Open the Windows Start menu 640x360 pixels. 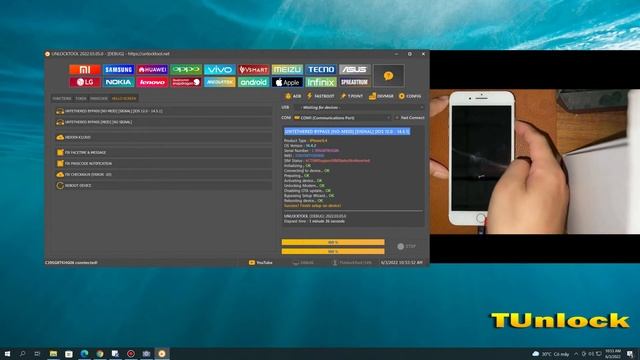(x=7, y=354)
